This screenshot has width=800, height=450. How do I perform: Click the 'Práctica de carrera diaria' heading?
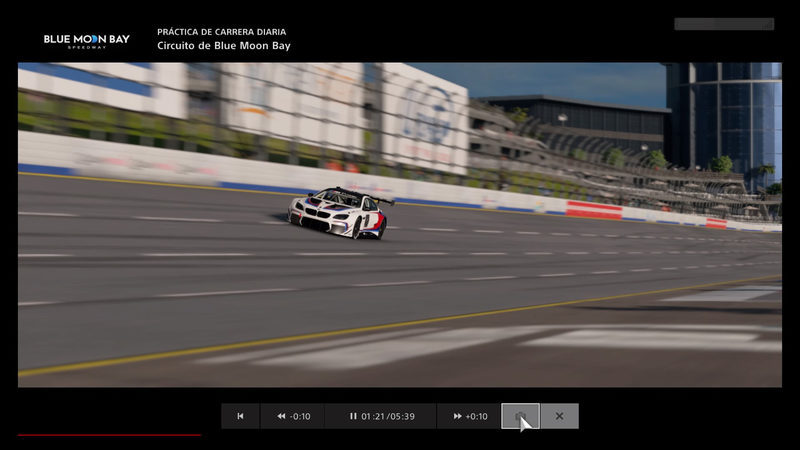click(221, 32)
